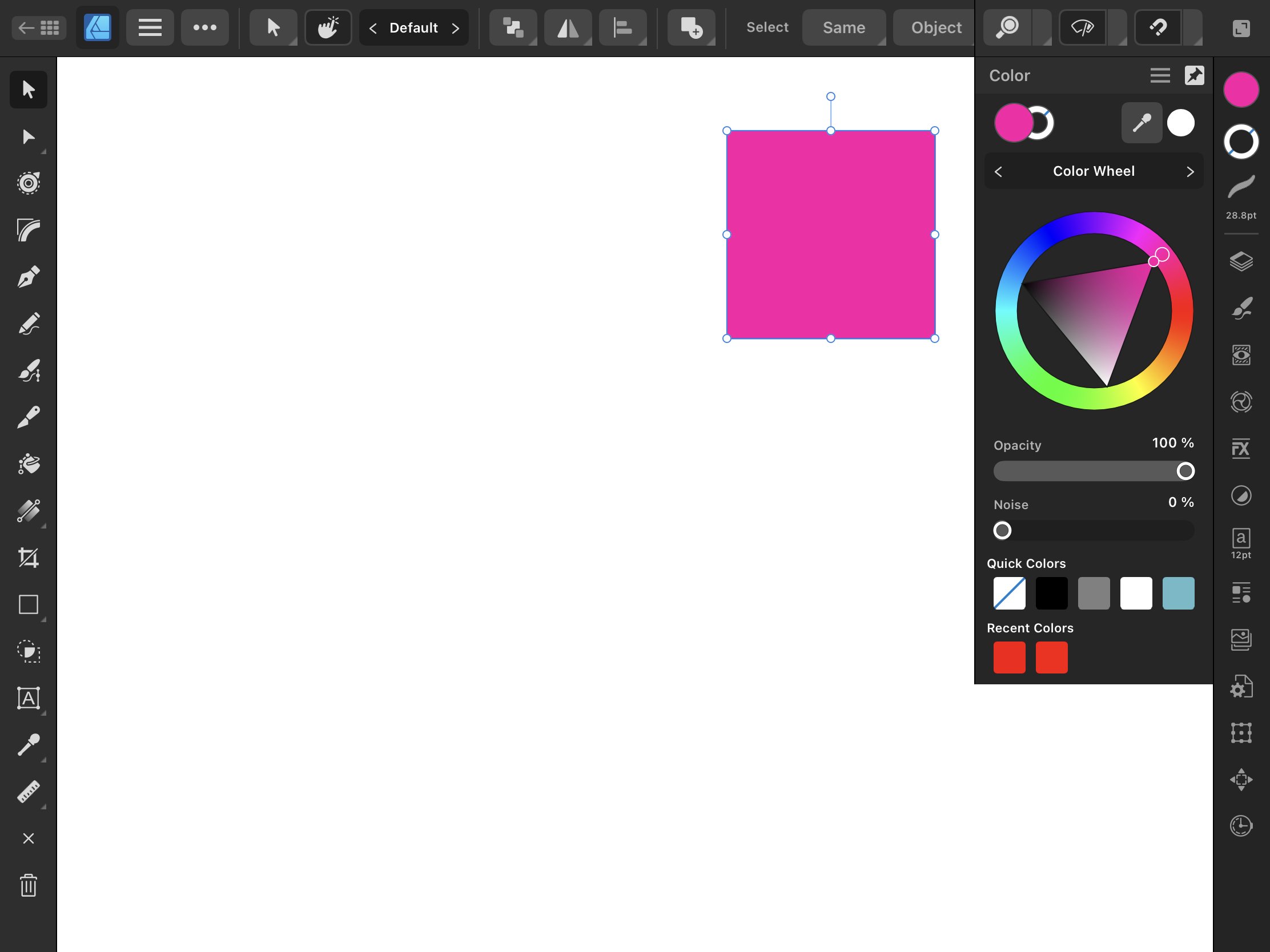This screenshot has height=952, width=1270.
Task: Open the Navigator studio arrows icon
Action: point(1241,779)
